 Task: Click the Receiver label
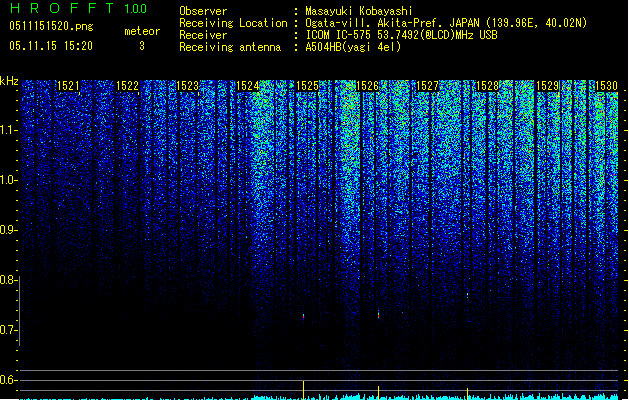pos(203,35)
